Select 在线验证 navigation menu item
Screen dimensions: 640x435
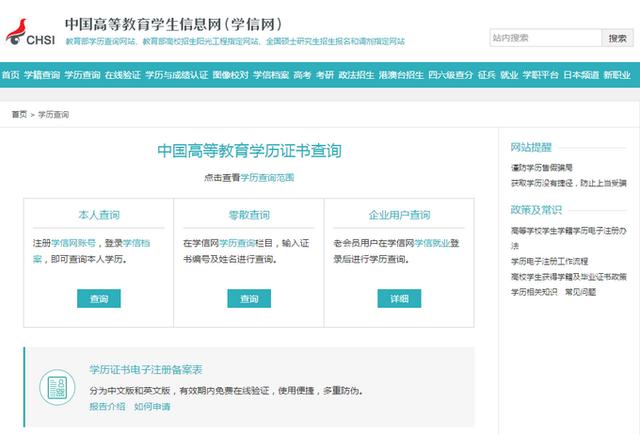point(122,75)
